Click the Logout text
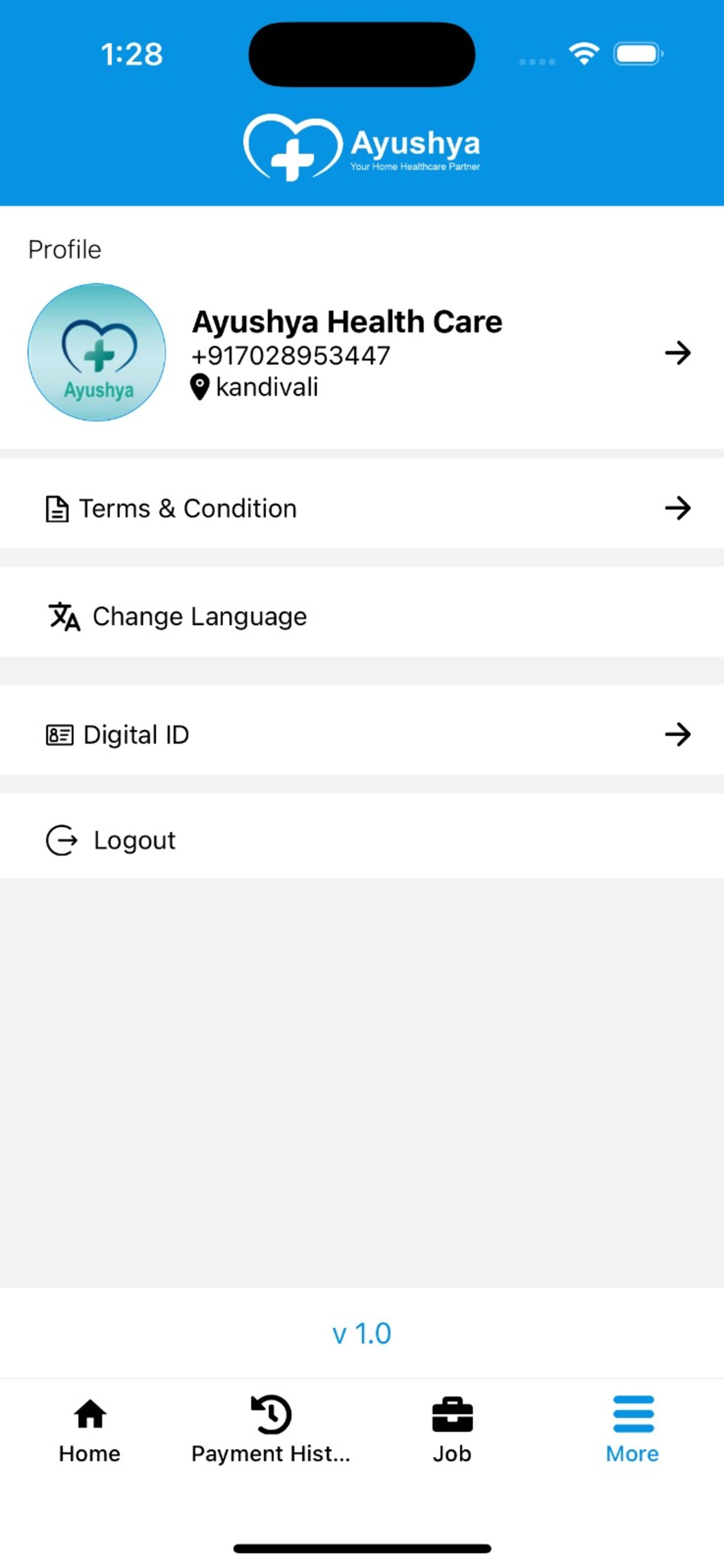 click(135, 841)
